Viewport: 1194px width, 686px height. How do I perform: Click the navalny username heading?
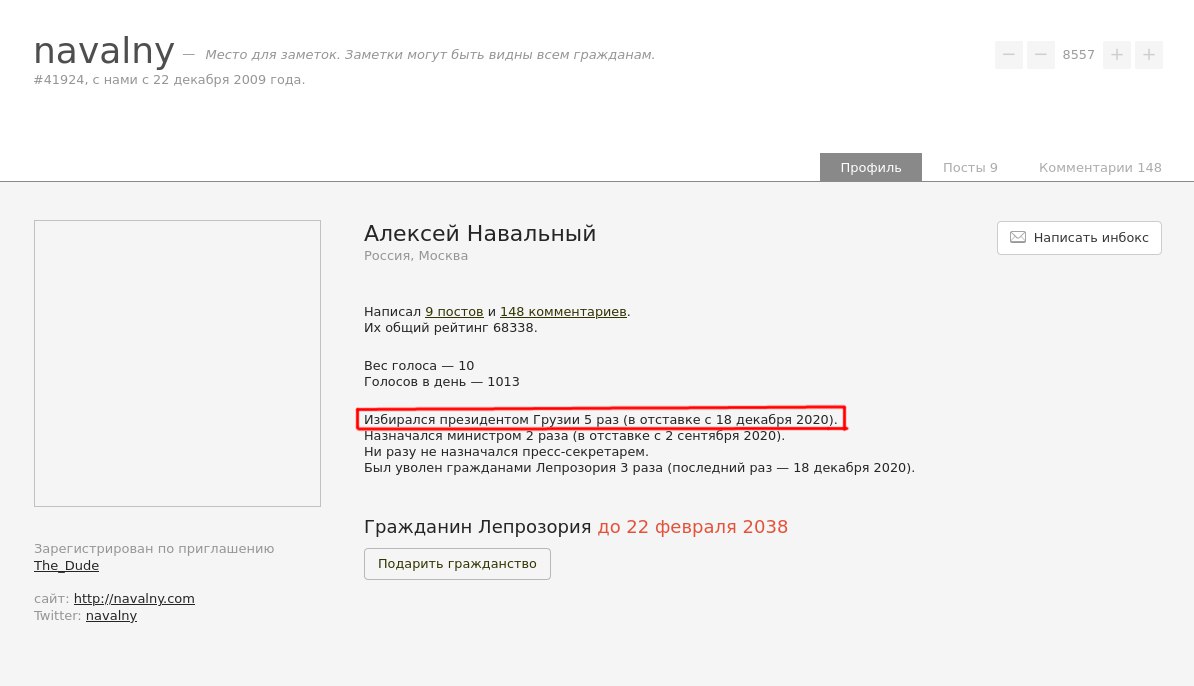(x=104, y=51)
